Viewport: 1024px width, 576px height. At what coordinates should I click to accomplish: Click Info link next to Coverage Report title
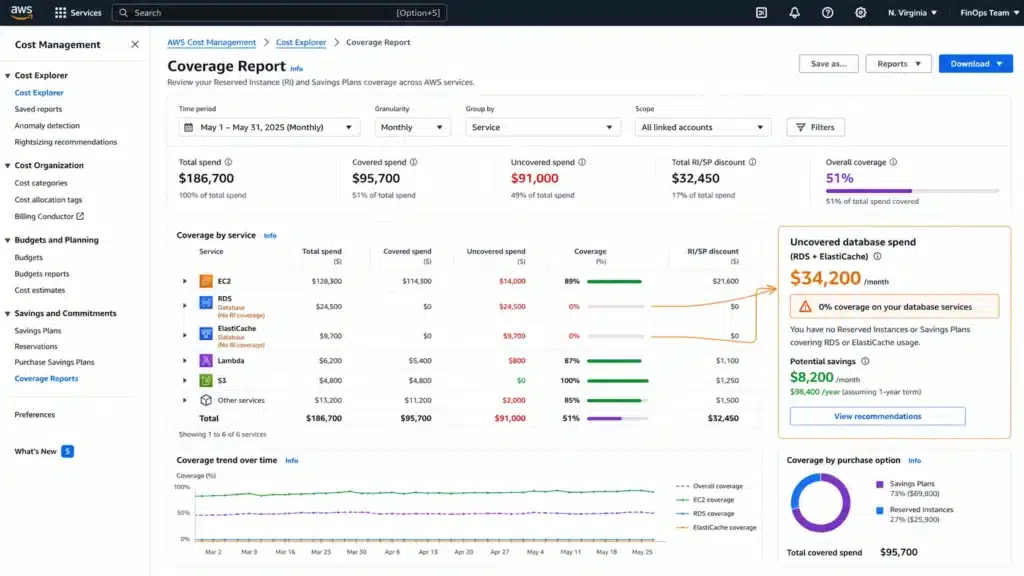pos(296,69)
